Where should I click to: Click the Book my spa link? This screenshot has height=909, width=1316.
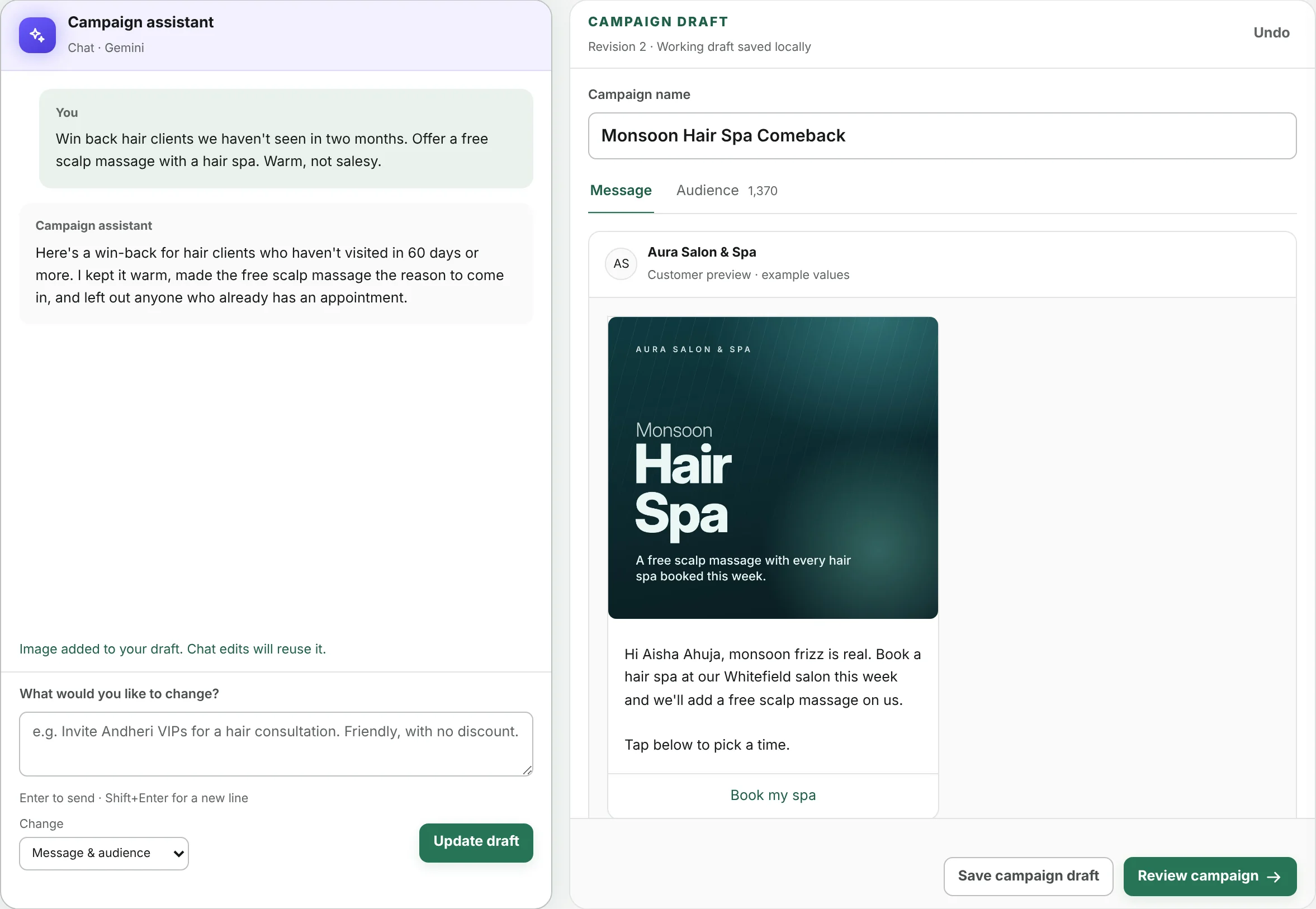773,794
